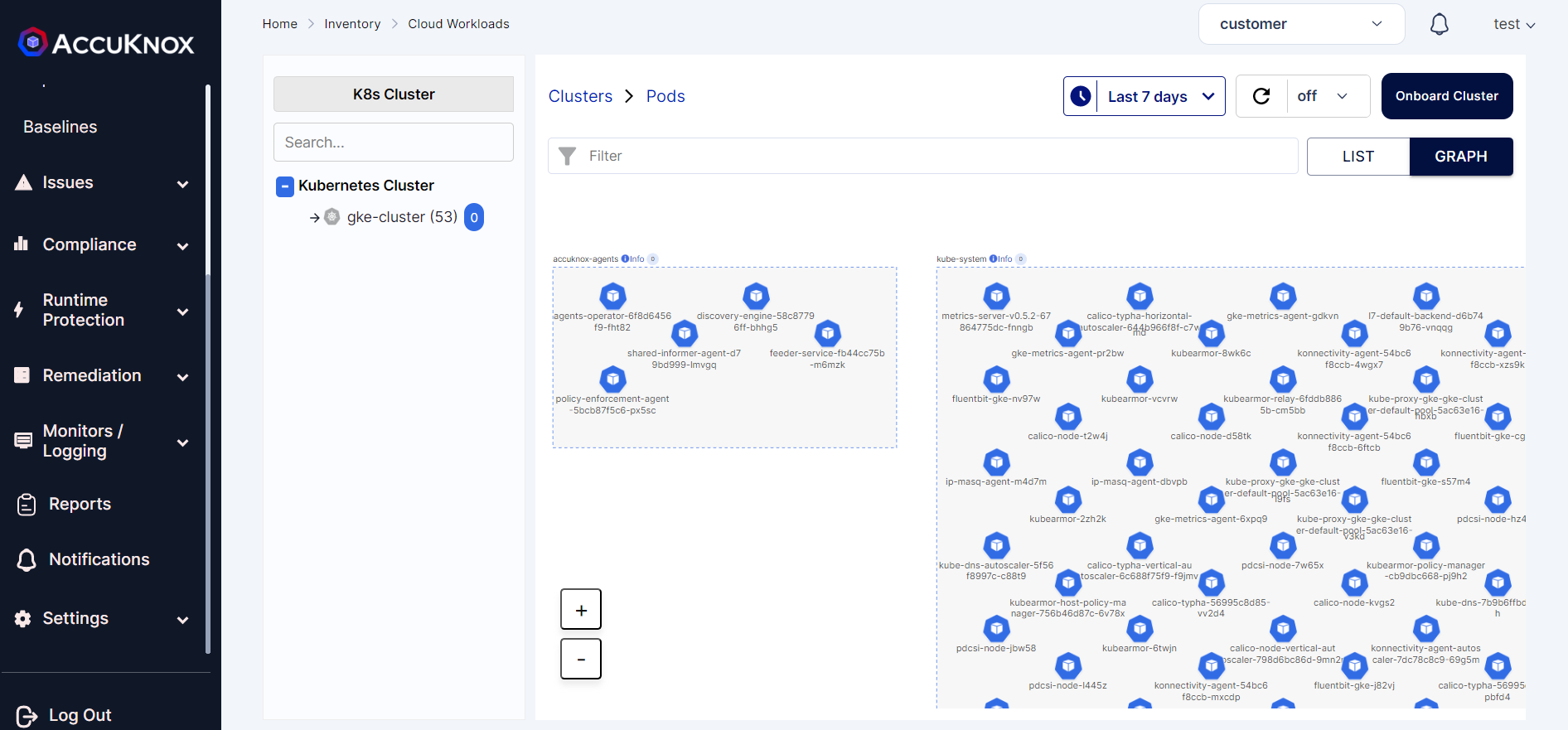The height and width of the screenshot is (730, 1568).
Task: Open the Last 7 days time range dropdown
Action: pyautogui.click(x=1145, y=96)
